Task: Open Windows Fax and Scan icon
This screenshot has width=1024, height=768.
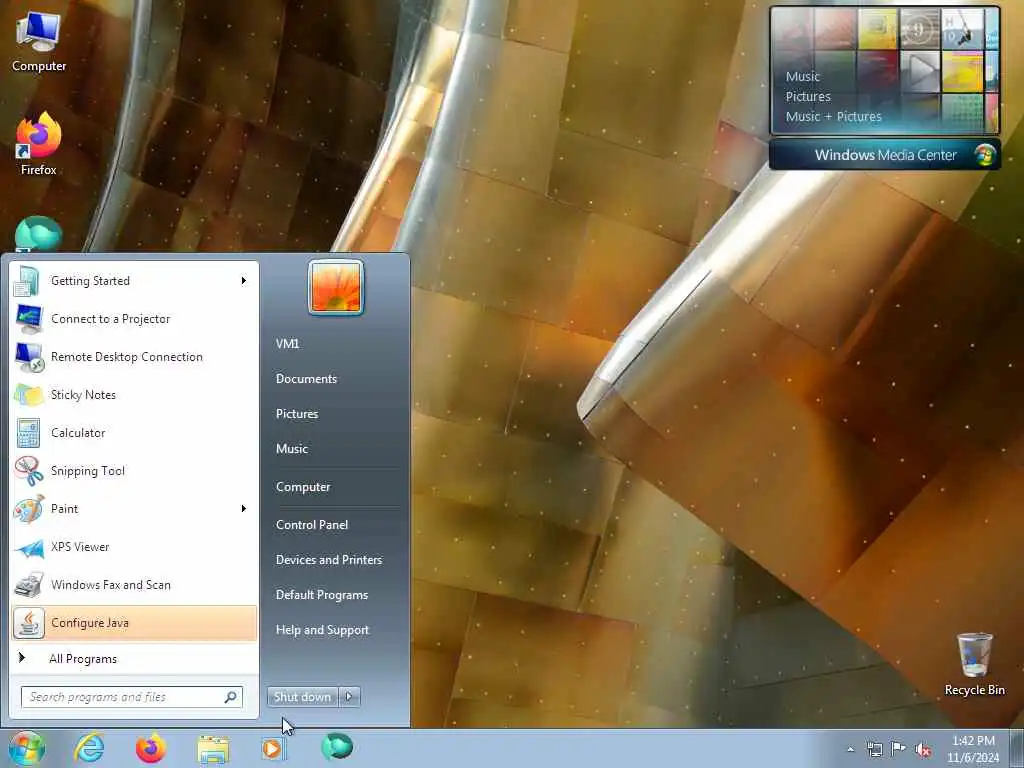Action: (x=29, y=585)
